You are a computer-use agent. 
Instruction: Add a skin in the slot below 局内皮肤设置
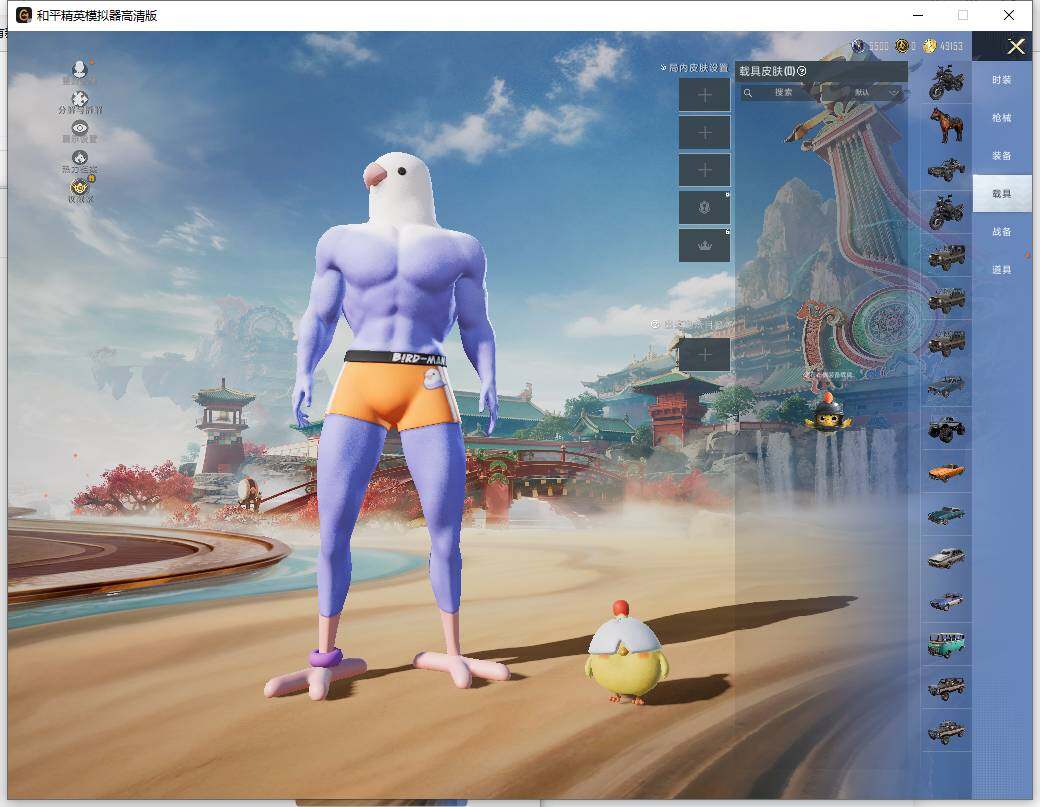704,95
